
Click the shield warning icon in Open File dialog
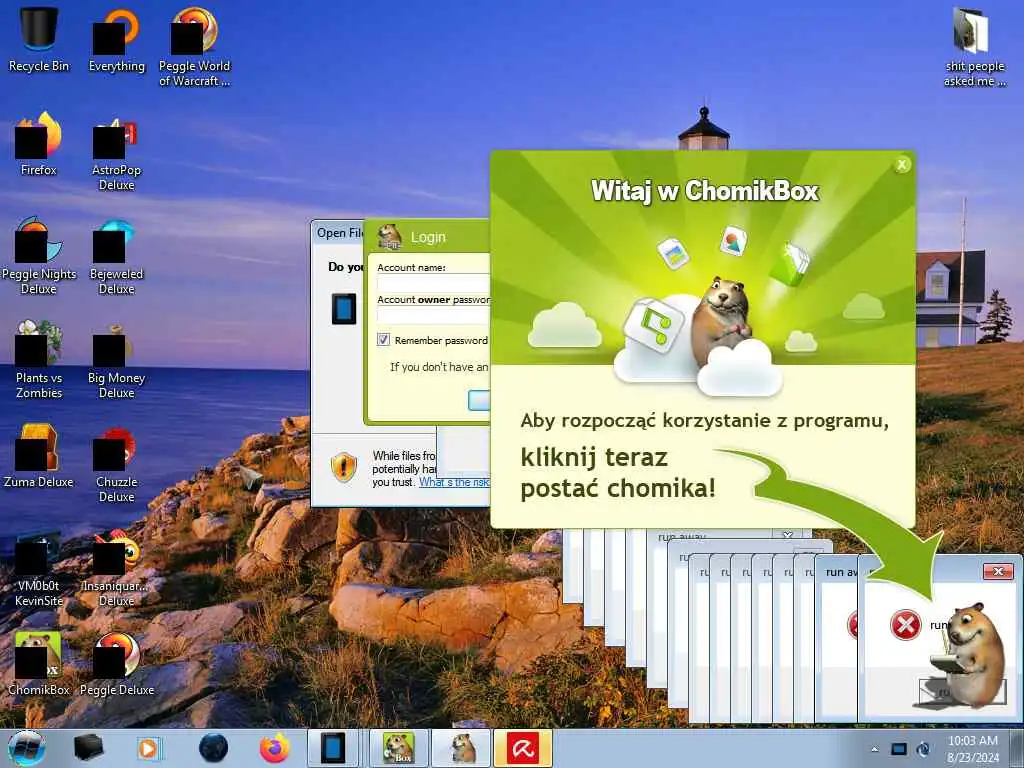tap(344, 468)
